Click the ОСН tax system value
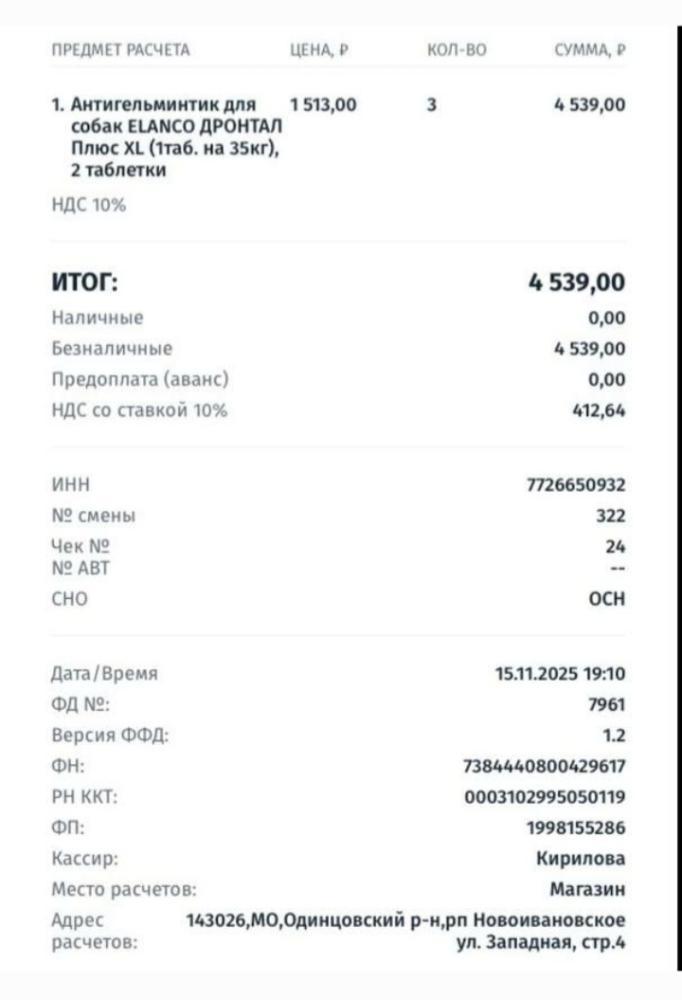Image resolution: width=682 pixels, height=1000 pixels. pyautogui.click(x=606, y=599)
